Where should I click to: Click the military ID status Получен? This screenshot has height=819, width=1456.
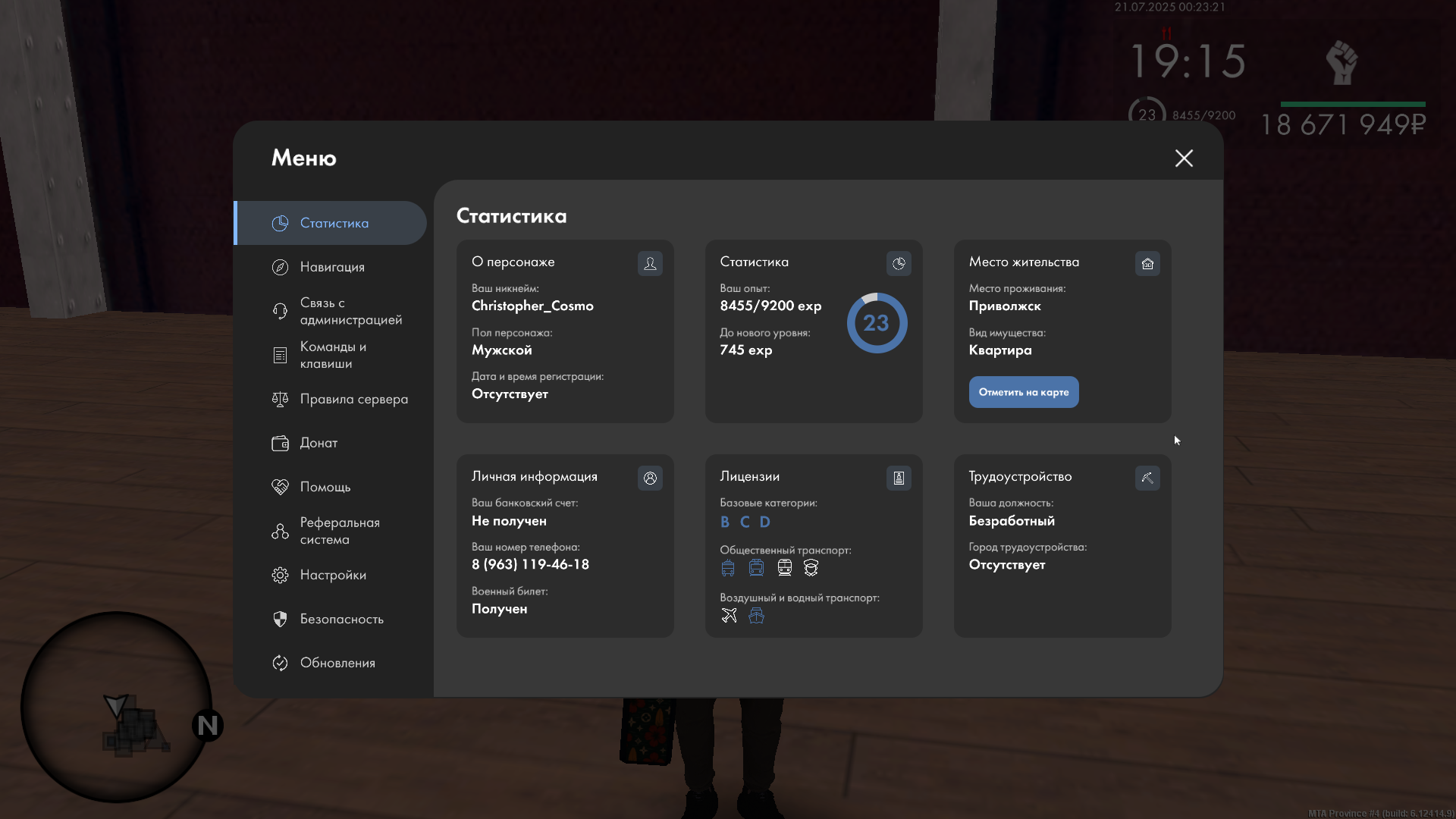[499, 609]
